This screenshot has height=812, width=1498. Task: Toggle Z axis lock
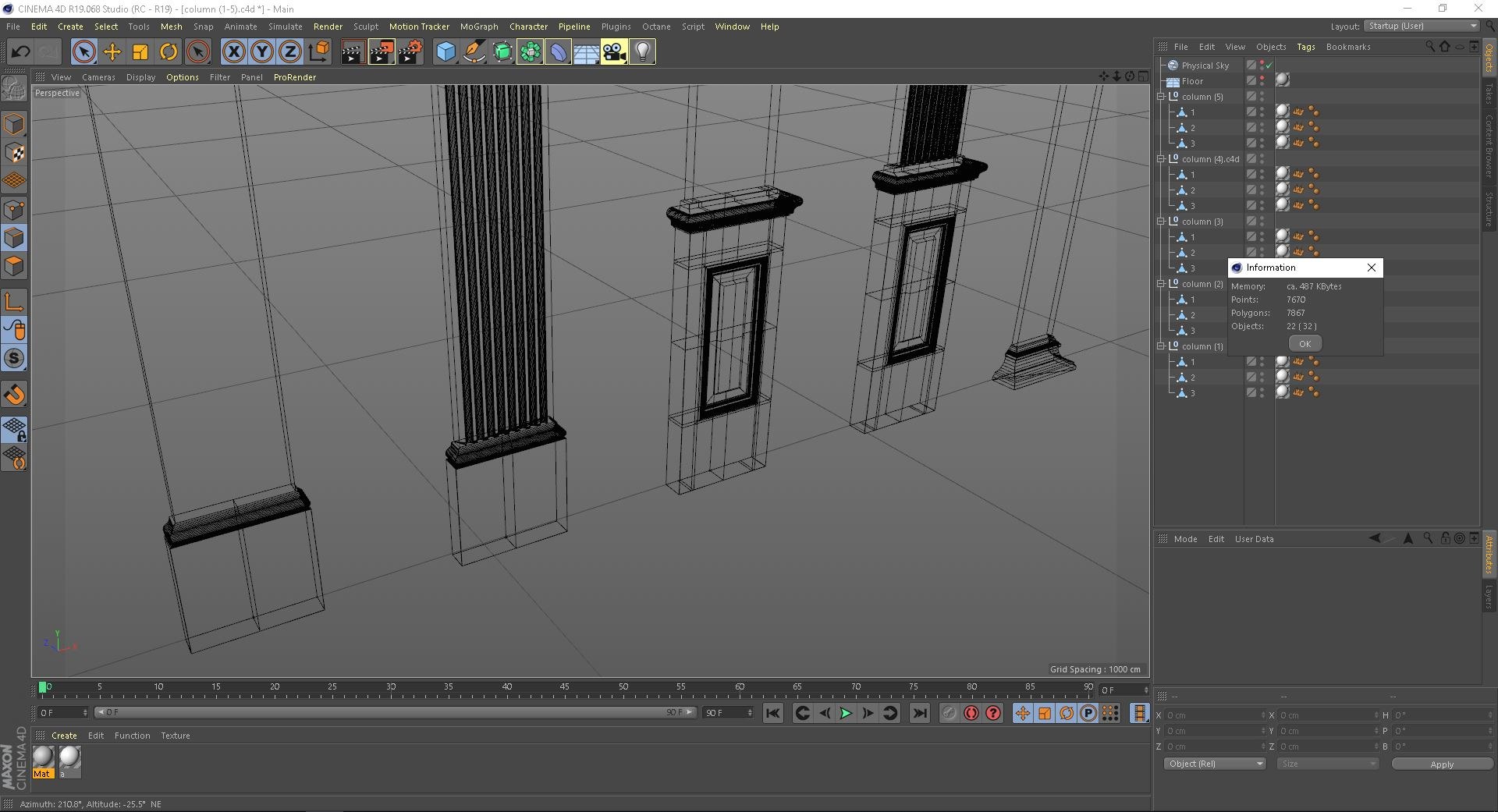(290, 52)
